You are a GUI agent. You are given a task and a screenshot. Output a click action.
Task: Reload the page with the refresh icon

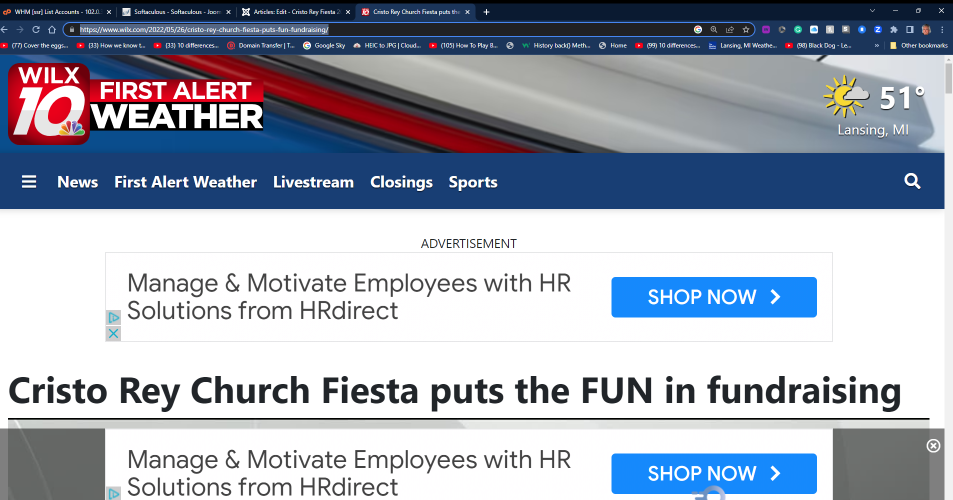[36, 29]
